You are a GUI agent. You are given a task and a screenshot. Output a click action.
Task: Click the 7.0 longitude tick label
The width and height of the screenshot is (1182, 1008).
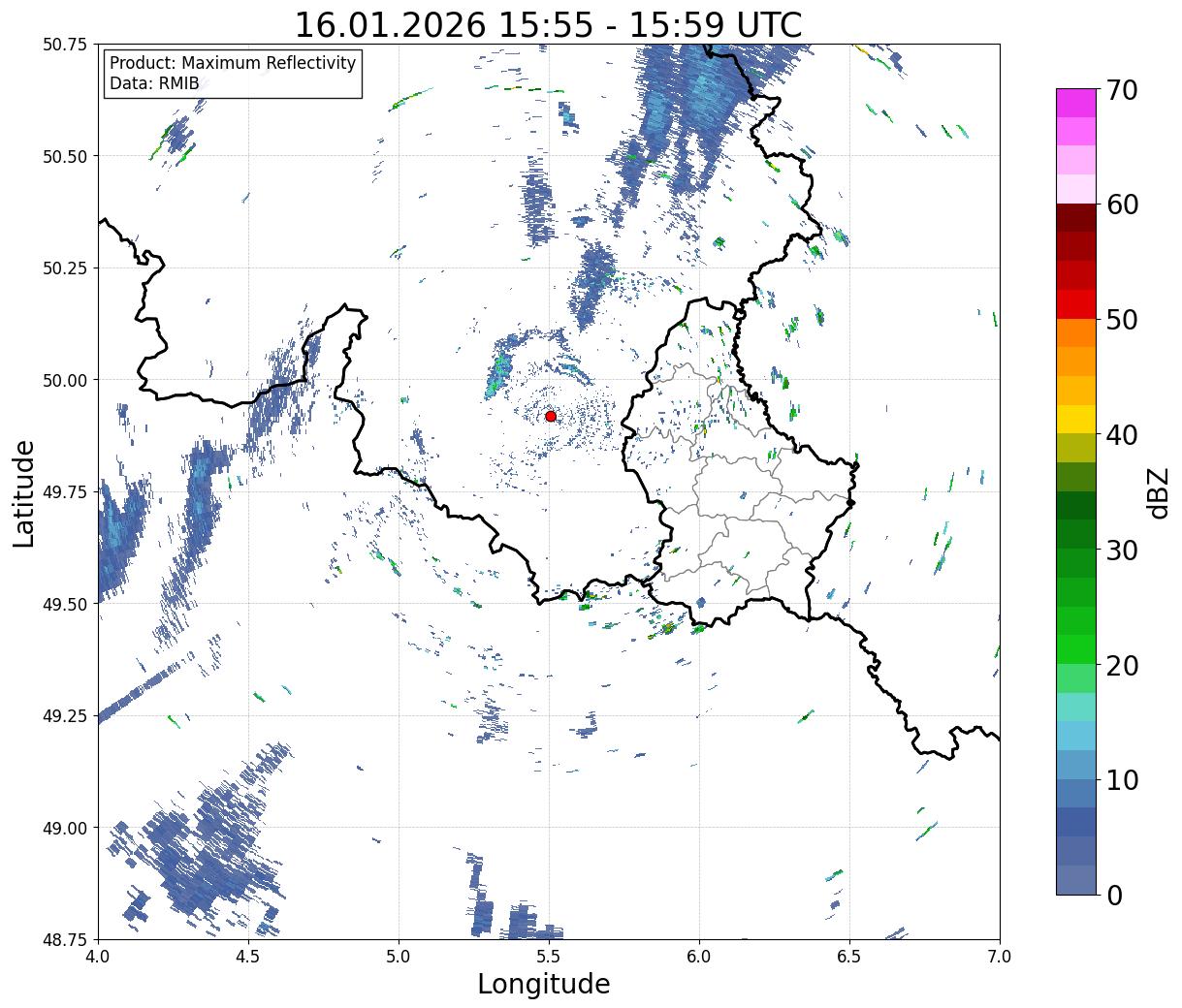1000,957
